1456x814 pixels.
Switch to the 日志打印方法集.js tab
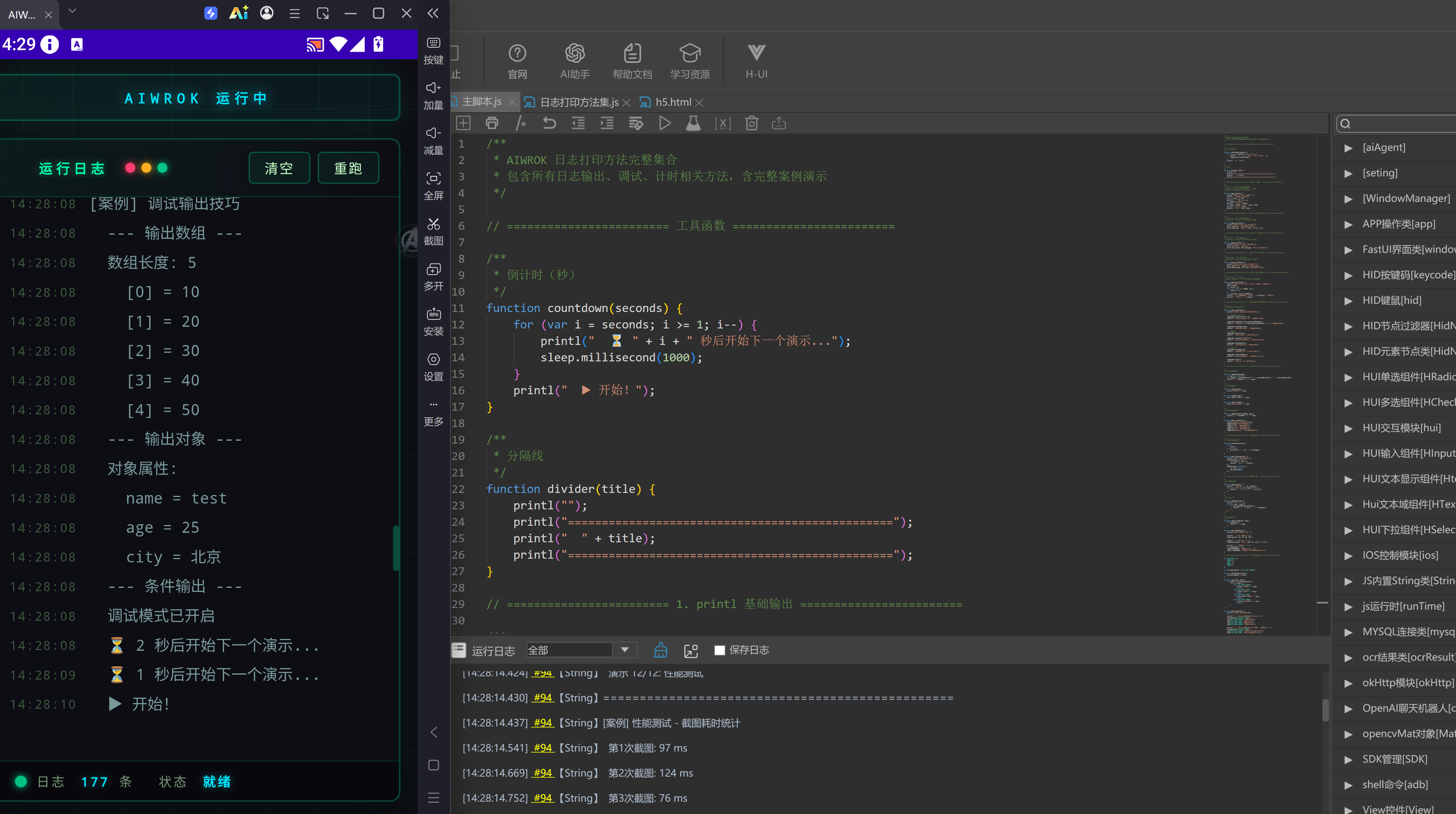pos(578,102)
